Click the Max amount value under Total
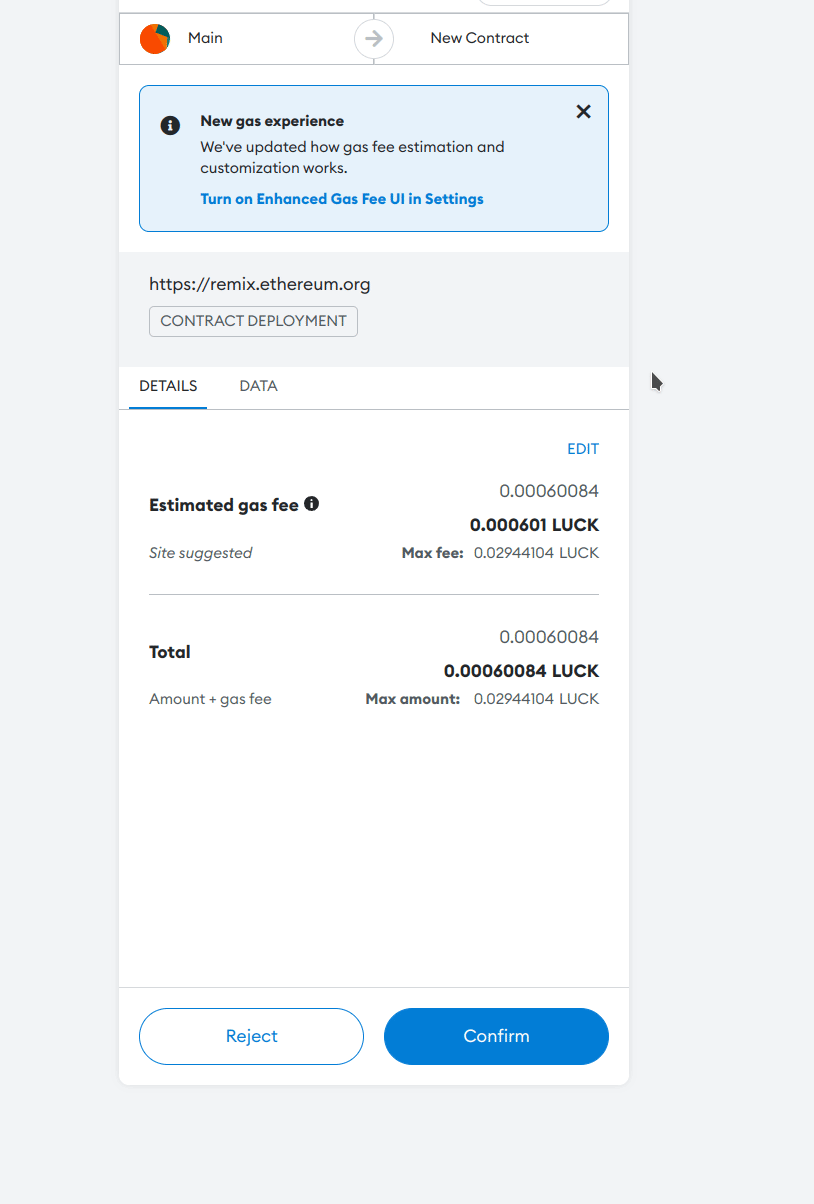 pyautogui.click(x=536, y=699)
